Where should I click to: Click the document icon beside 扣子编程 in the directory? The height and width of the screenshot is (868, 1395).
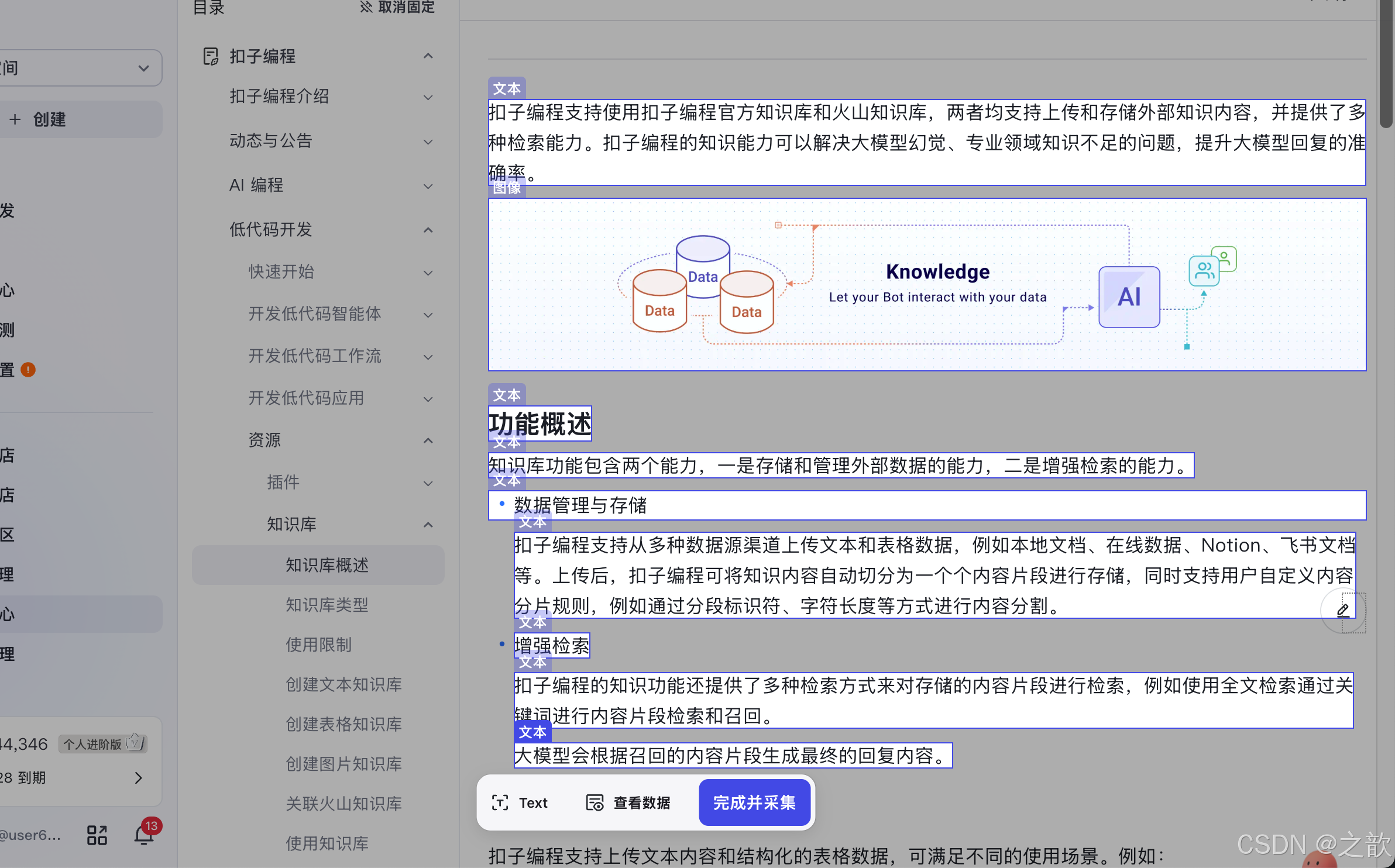point(211,56)
